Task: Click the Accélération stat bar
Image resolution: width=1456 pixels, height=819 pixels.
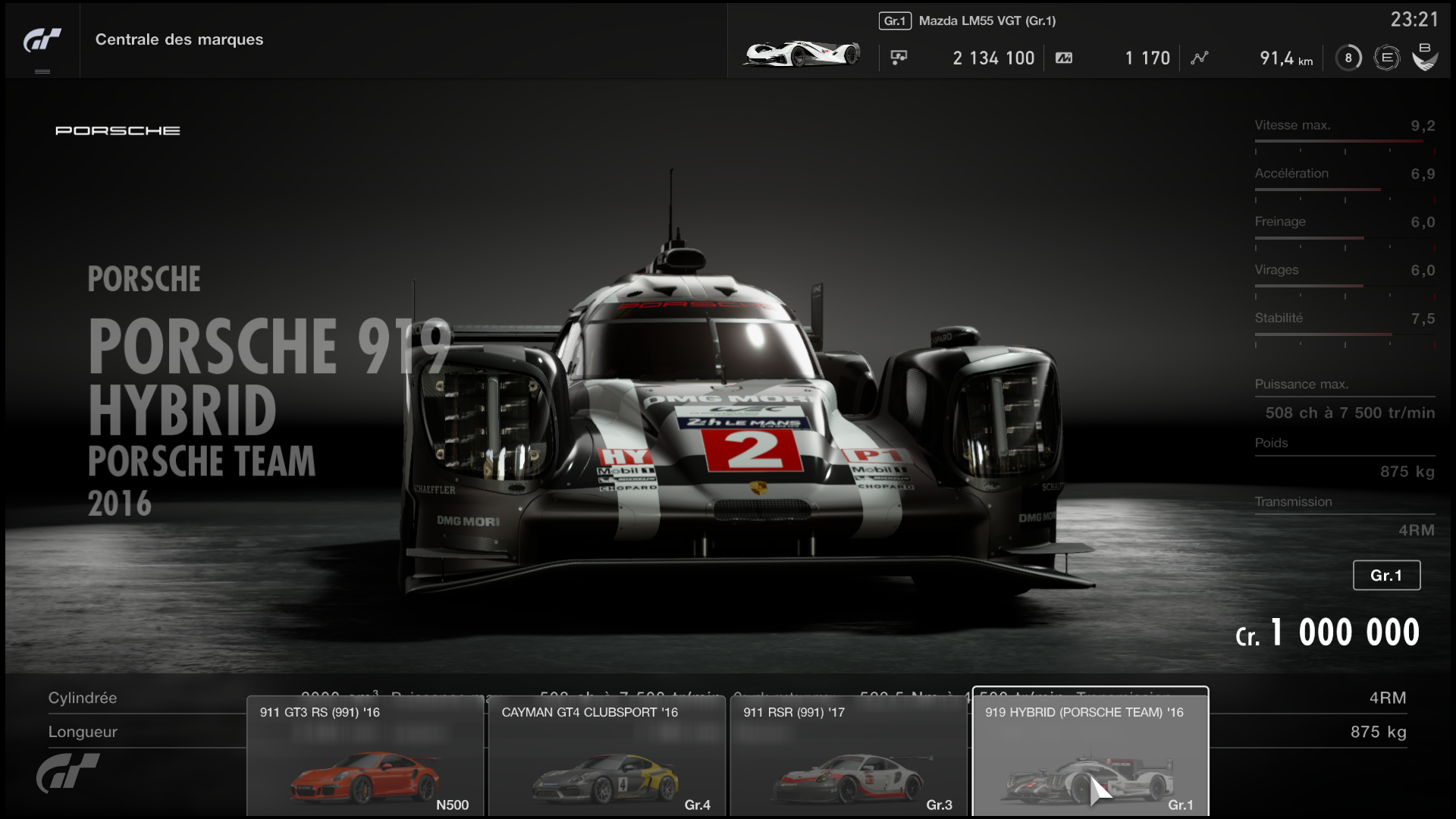Action: click(1345, 190)
